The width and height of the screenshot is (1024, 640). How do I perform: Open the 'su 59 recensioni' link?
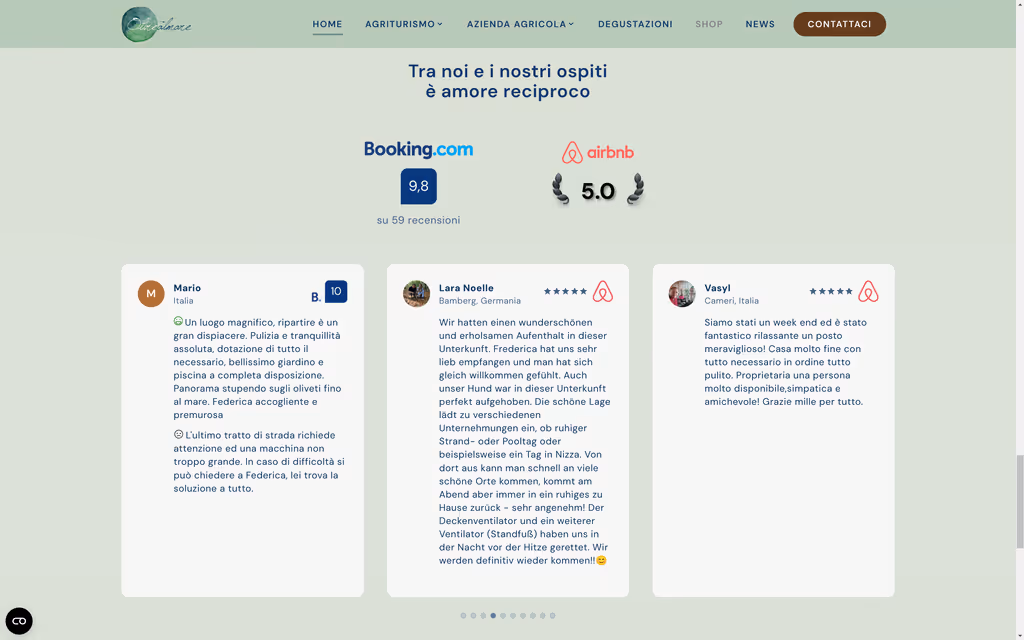418,220
